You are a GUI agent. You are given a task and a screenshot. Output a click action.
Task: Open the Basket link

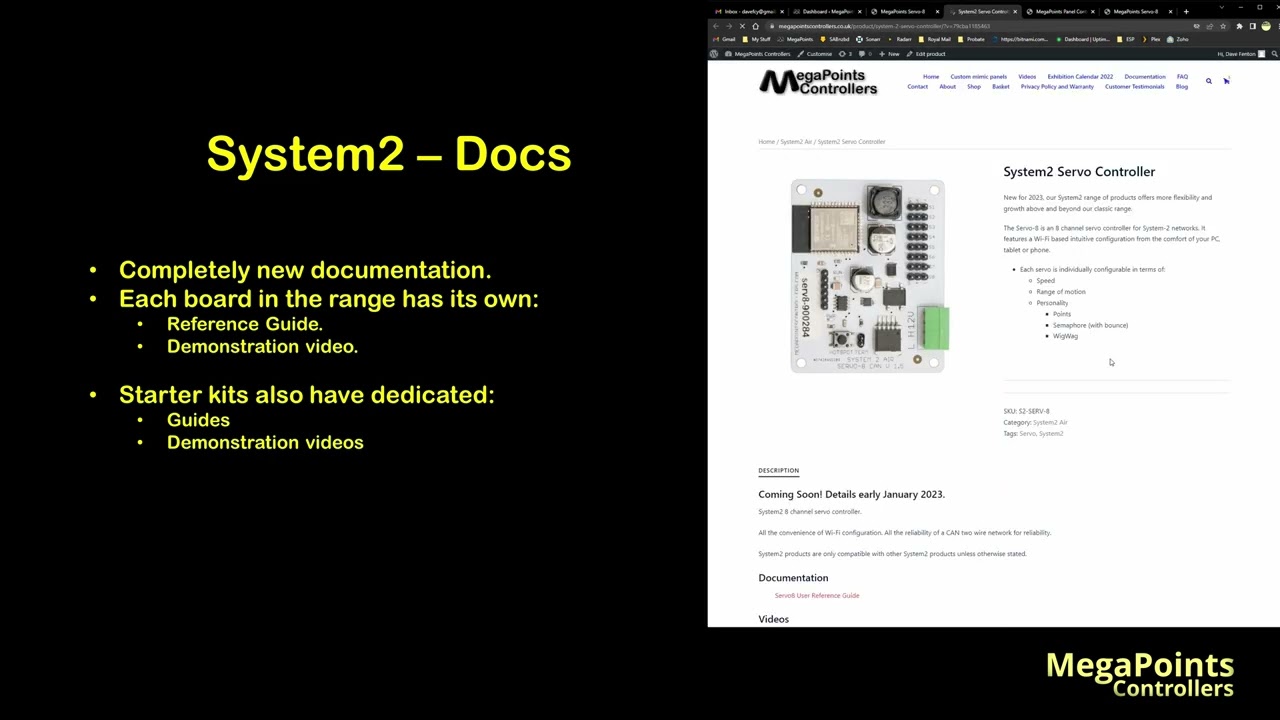pyautogui.click(x=1001, y=86)
